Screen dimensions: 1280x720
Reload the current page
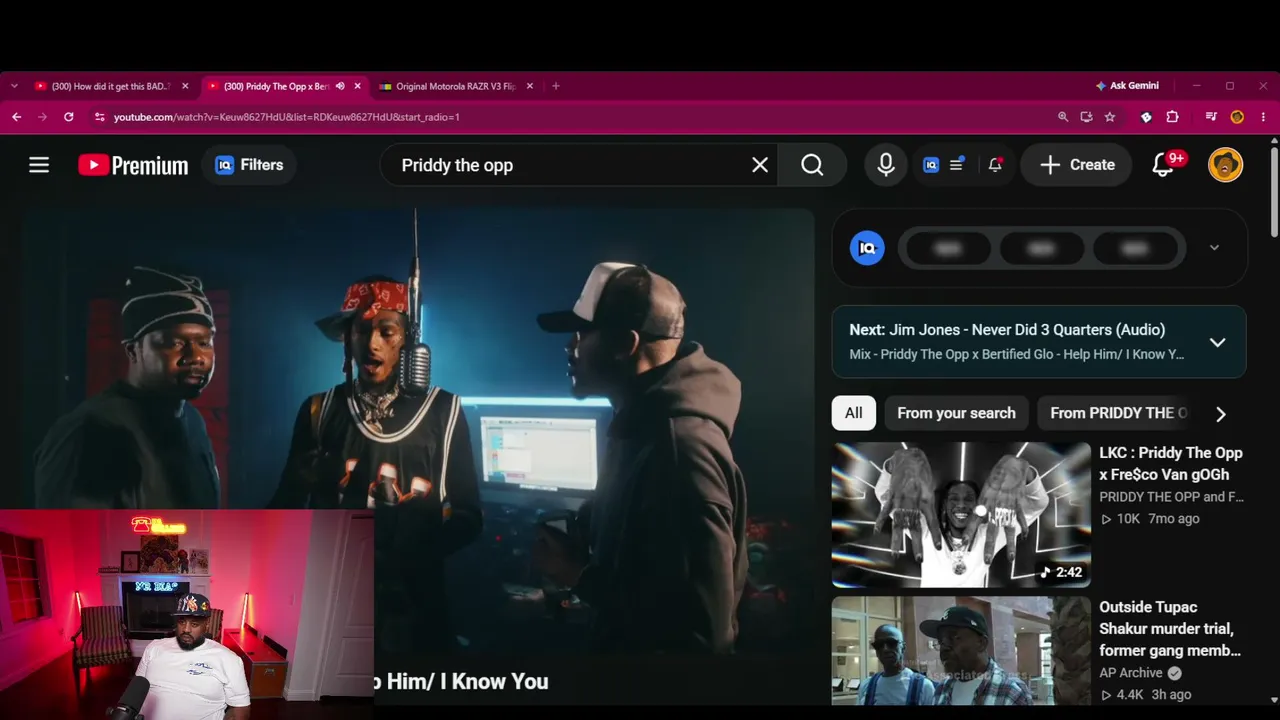coord(68,117)
